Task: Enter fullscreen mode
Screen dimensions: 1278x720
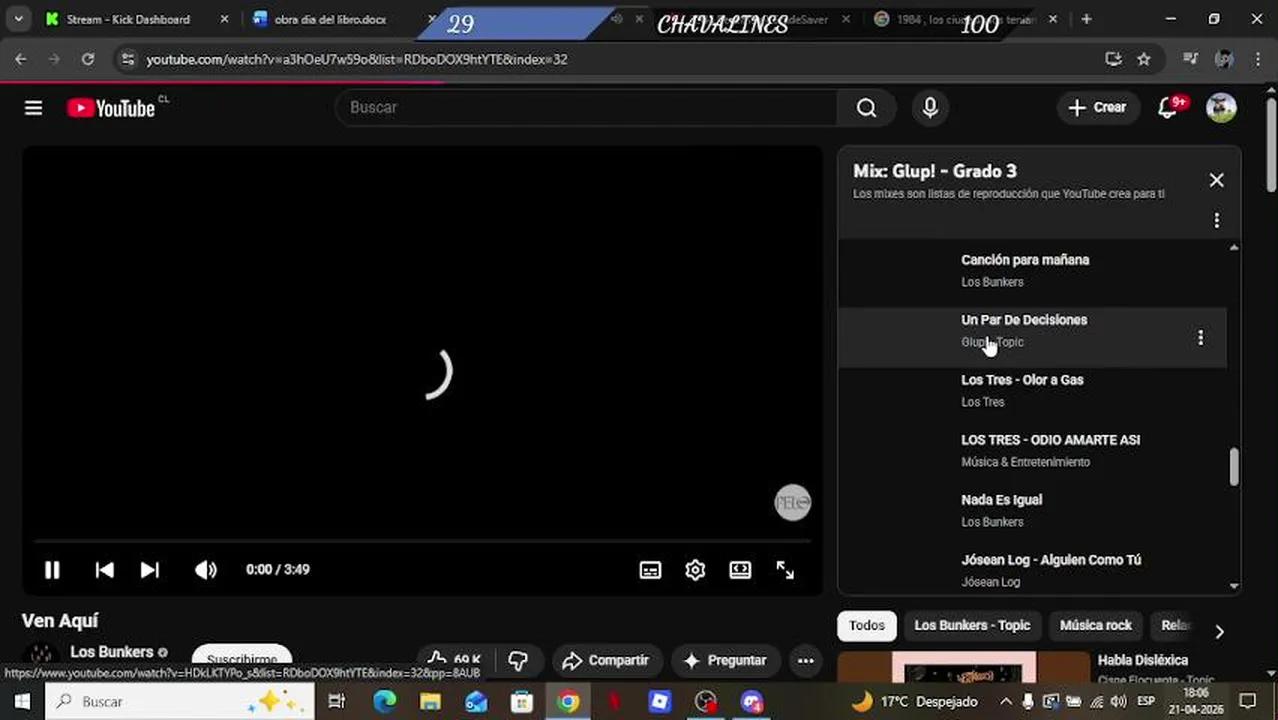Action: click(x=785, y=570)
